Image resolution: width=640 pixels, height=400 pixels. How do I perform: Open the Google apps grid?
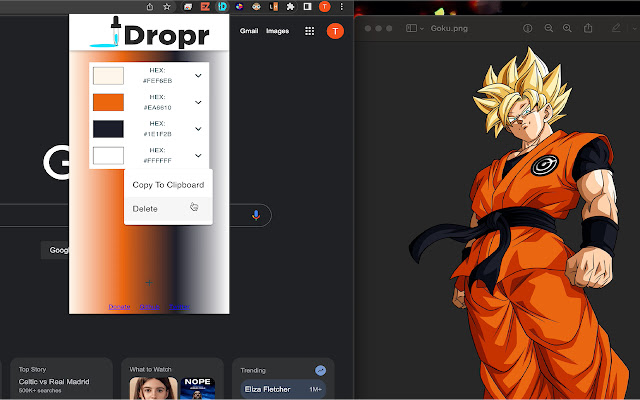click(x=310, y=31)
